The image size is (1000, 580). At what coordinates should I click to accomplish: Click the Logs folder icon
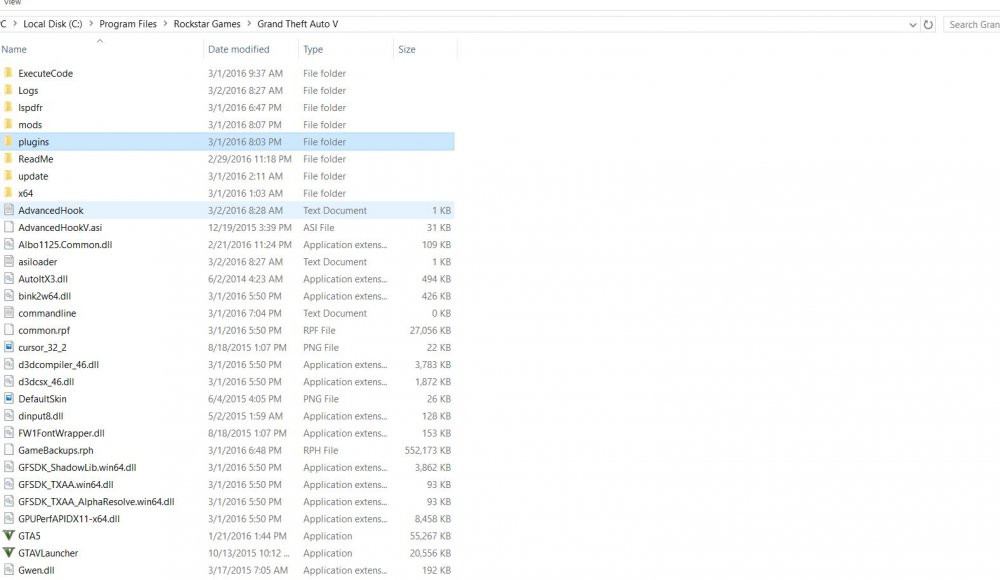click(x=8, y=90)
